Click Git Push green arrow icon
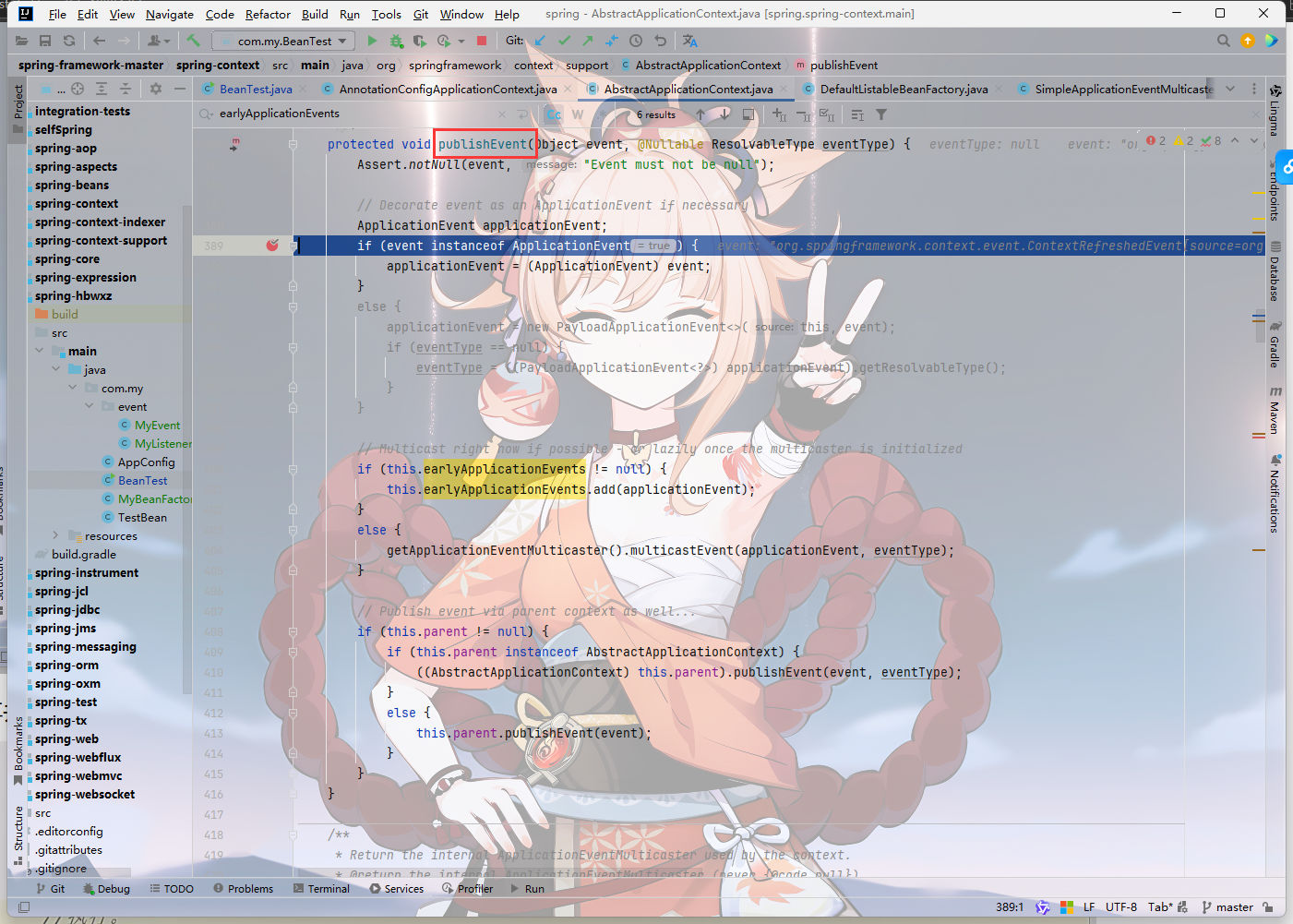The height and width of the screenshot is (924, 1293). point(588,41)
